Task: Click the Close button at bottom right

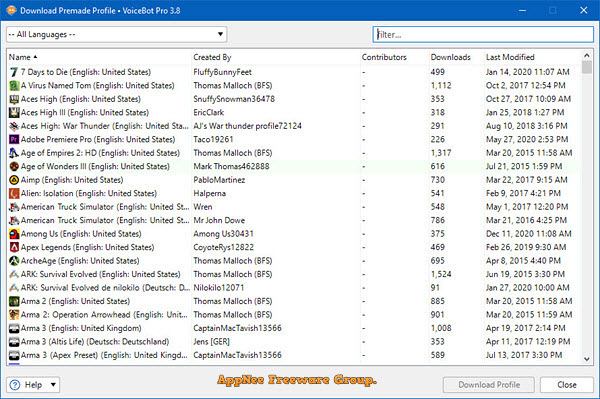Action: tap(567, 385)
